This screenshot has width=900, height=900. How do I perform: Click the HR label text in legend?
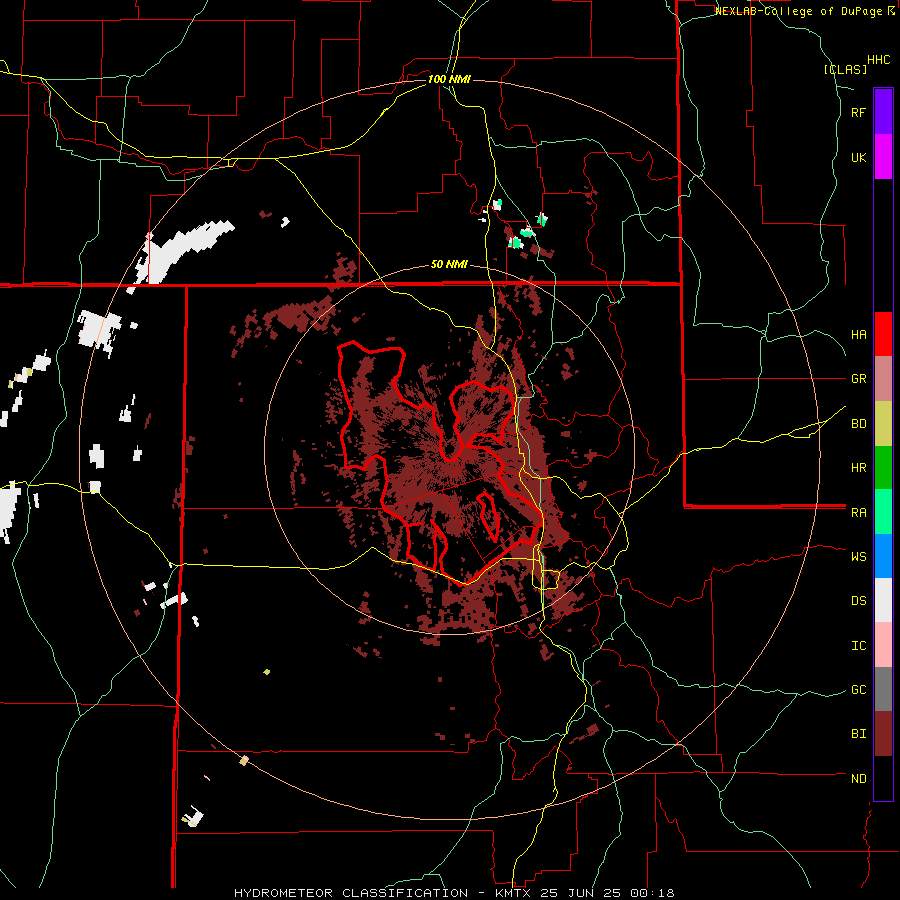[x=859, y=468]
